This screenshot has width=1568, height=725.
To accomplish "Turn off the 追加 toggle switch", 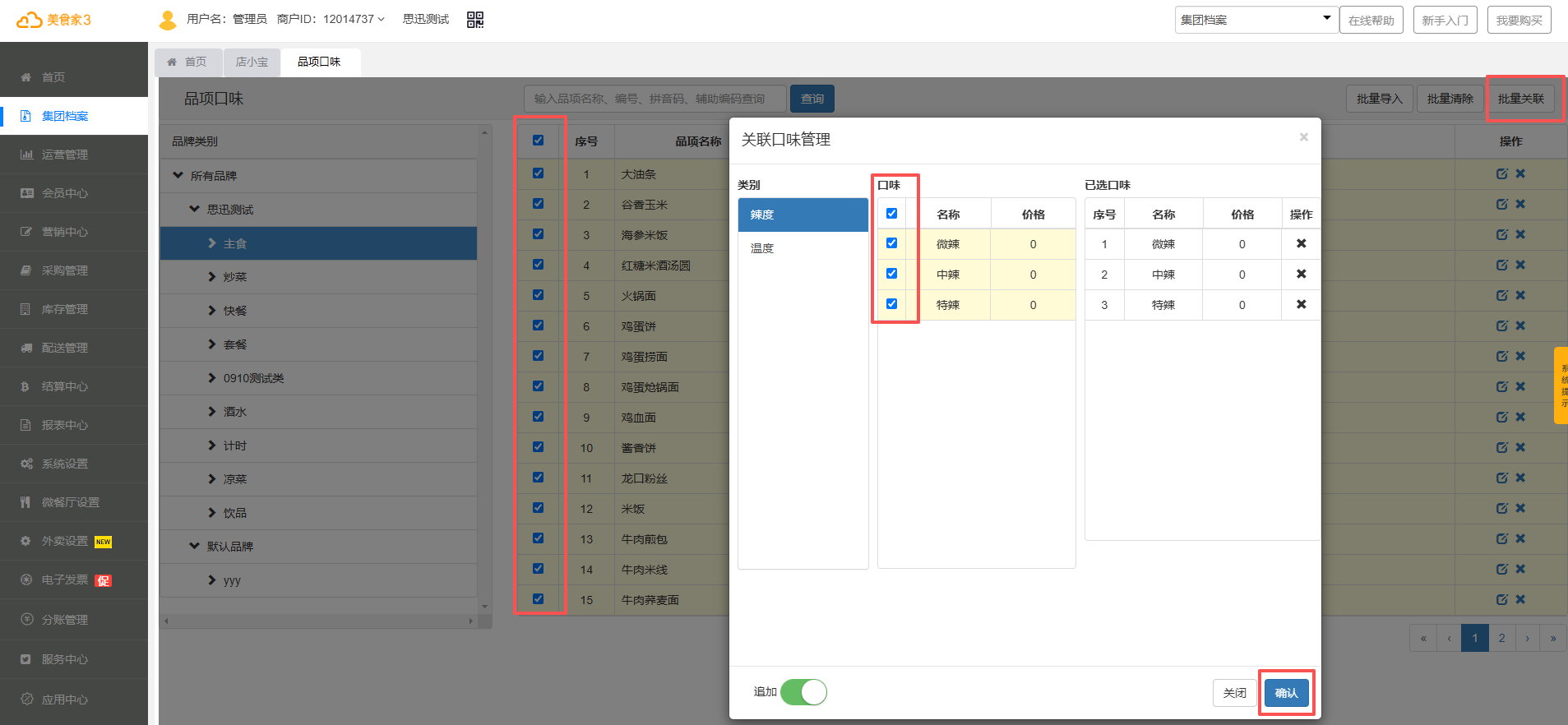I will (803, 692).
